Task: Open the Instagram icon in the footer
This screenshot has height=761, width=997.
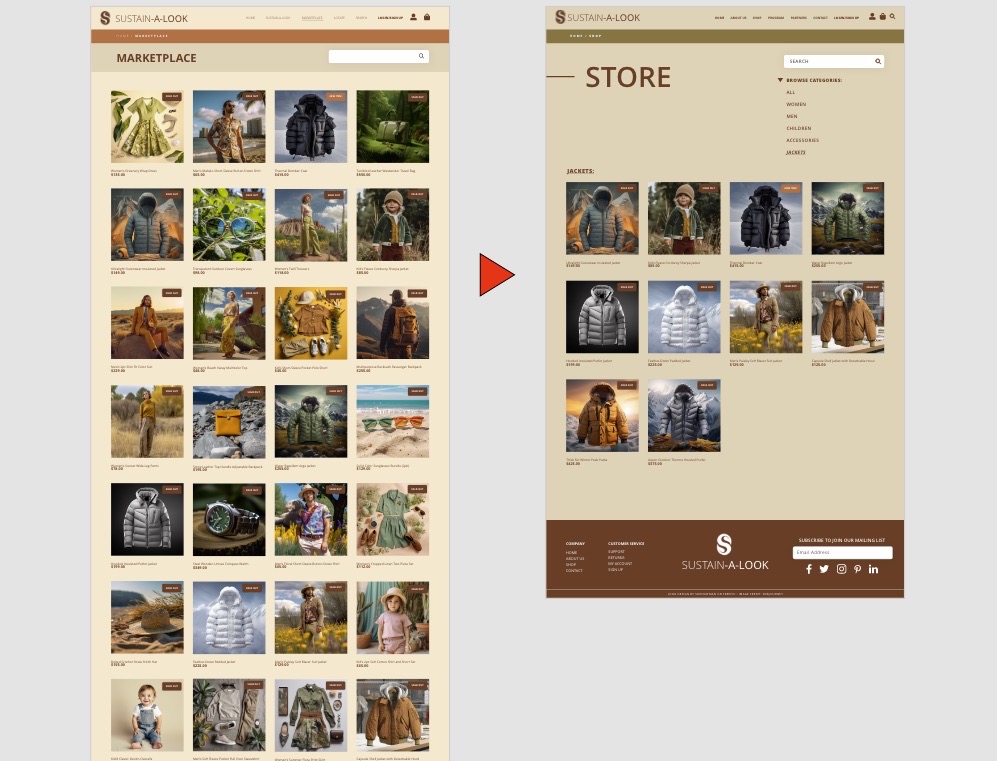Action: 841,569
